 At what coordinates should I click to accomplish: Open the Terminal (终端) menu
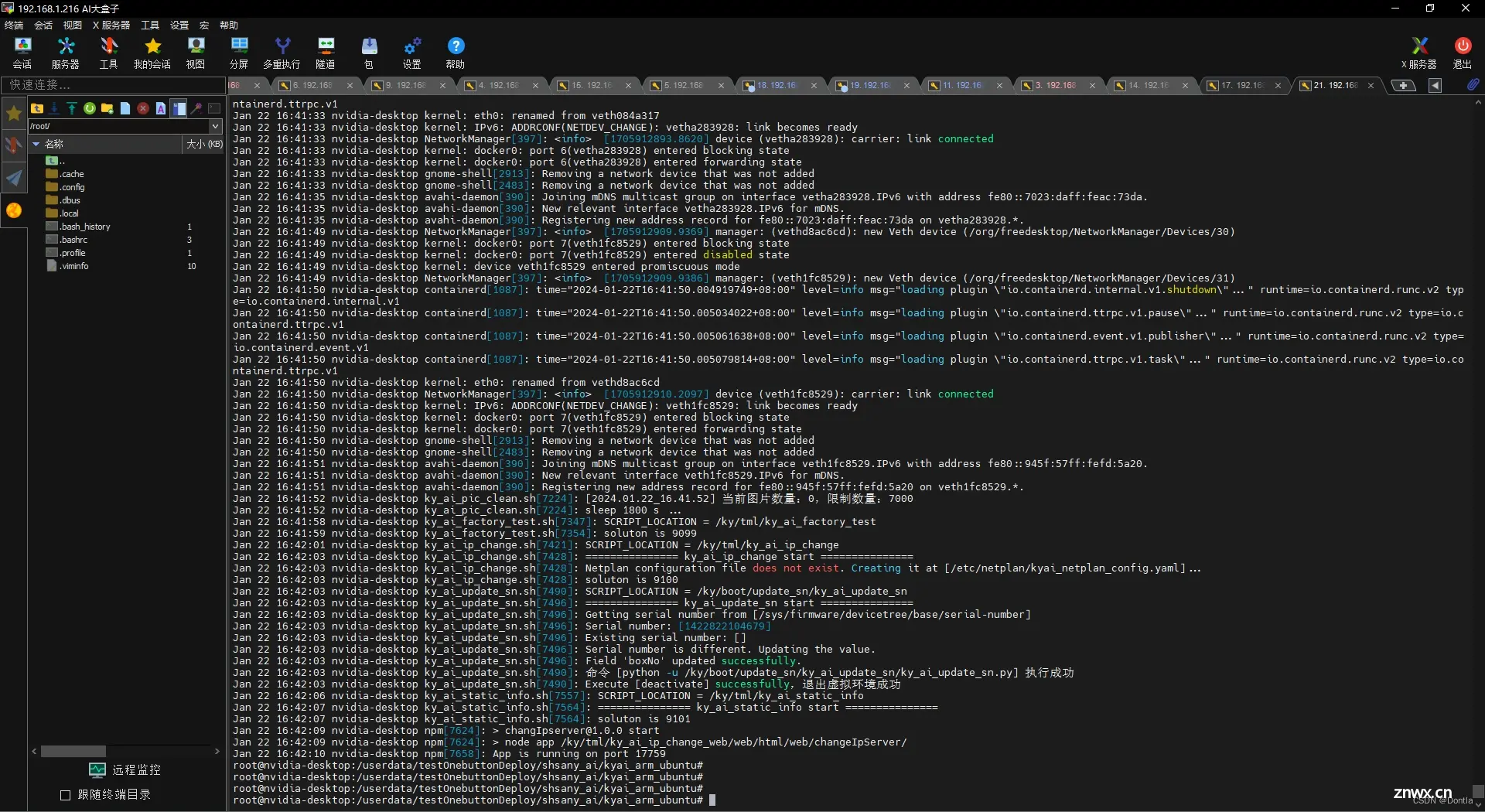point(14,25)
